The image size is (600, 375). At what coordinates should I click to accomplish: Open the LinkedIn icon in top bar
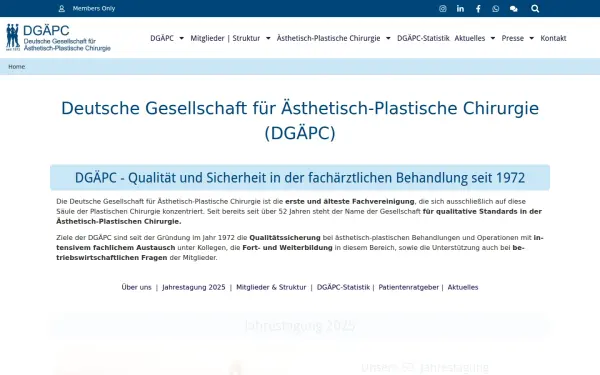(460, 8)
